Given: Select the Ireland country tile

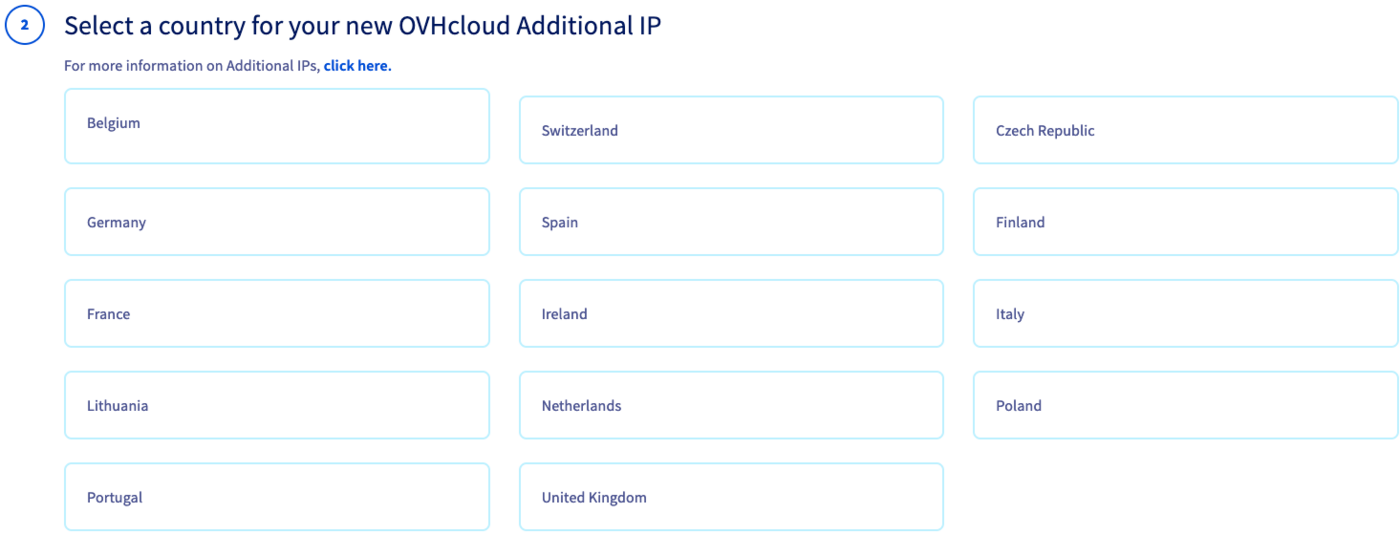Looking at the screenshot, I should (731, 314).
